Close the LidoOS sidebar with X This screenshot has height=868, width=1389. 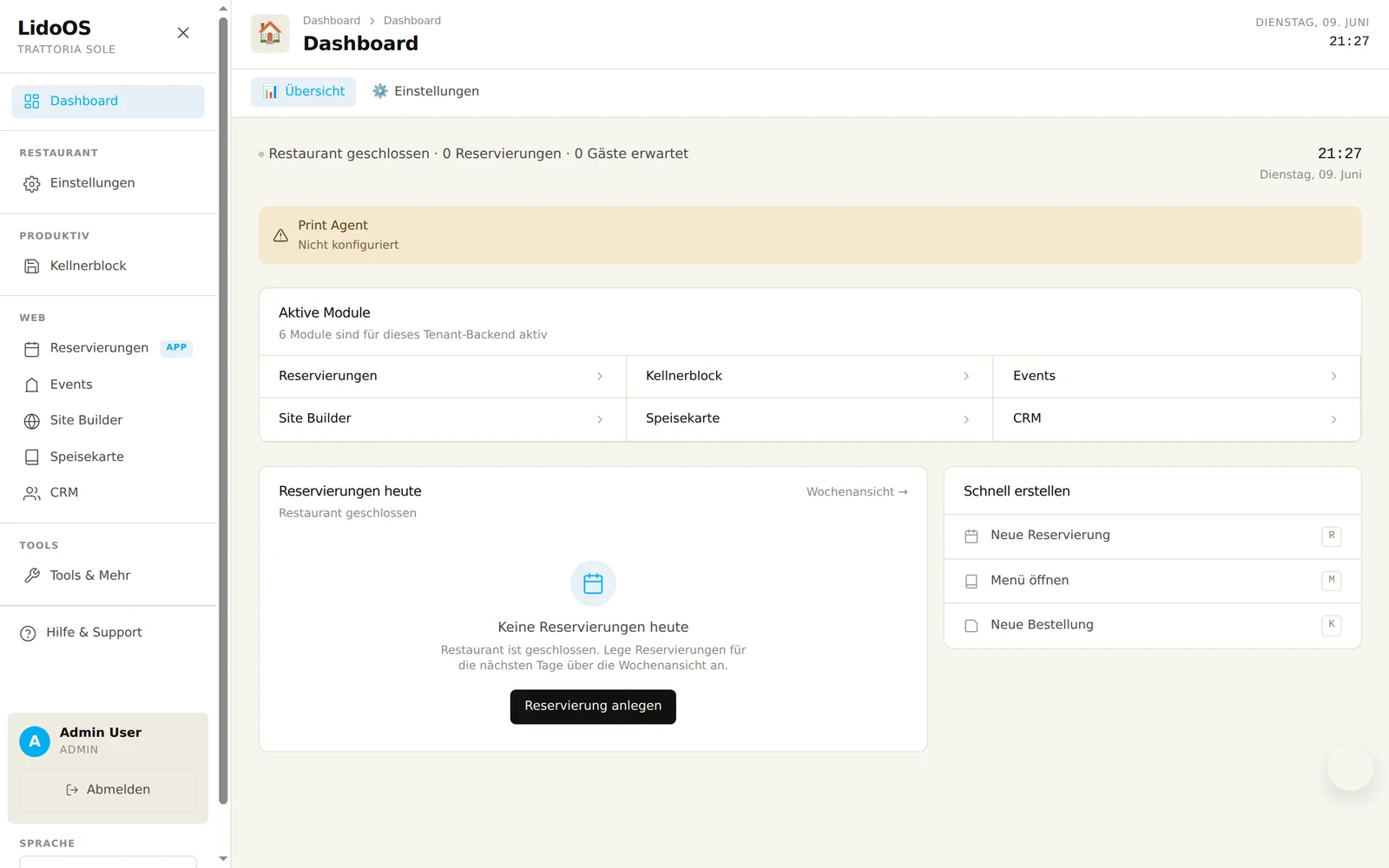coord(183,33)
